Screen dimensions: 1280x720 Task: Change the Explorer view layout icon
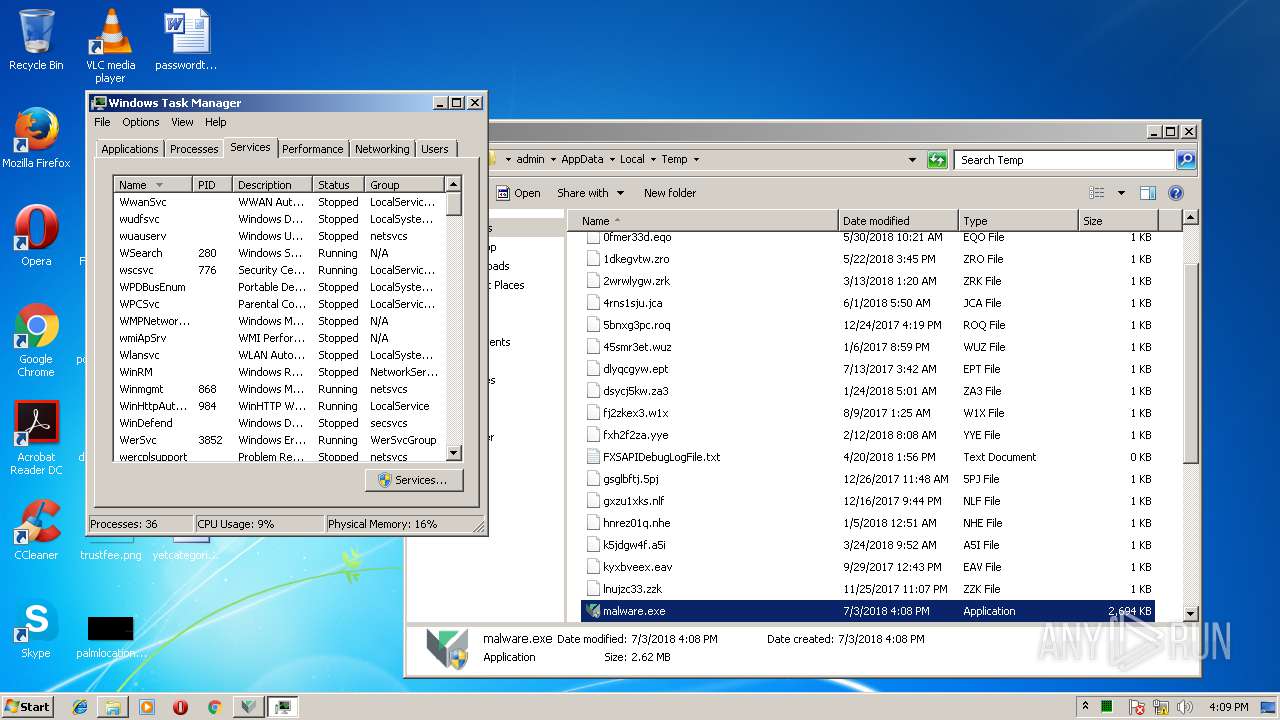coord(1097,193)
